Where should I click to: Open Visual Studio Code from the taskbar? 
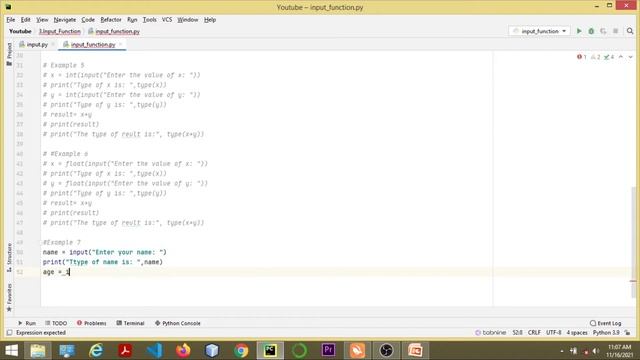coord(154,350)
